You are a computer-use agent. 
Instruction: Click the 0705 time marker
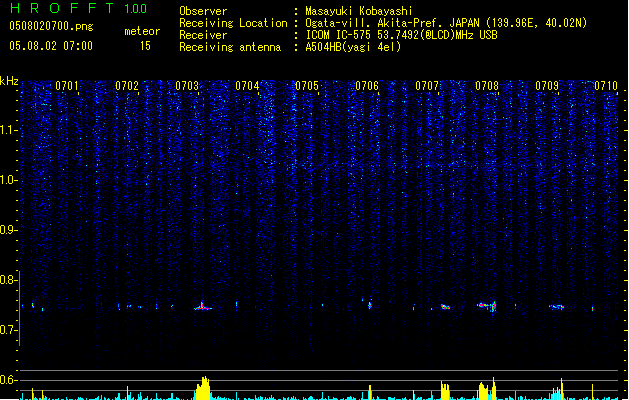coord(307,86)
